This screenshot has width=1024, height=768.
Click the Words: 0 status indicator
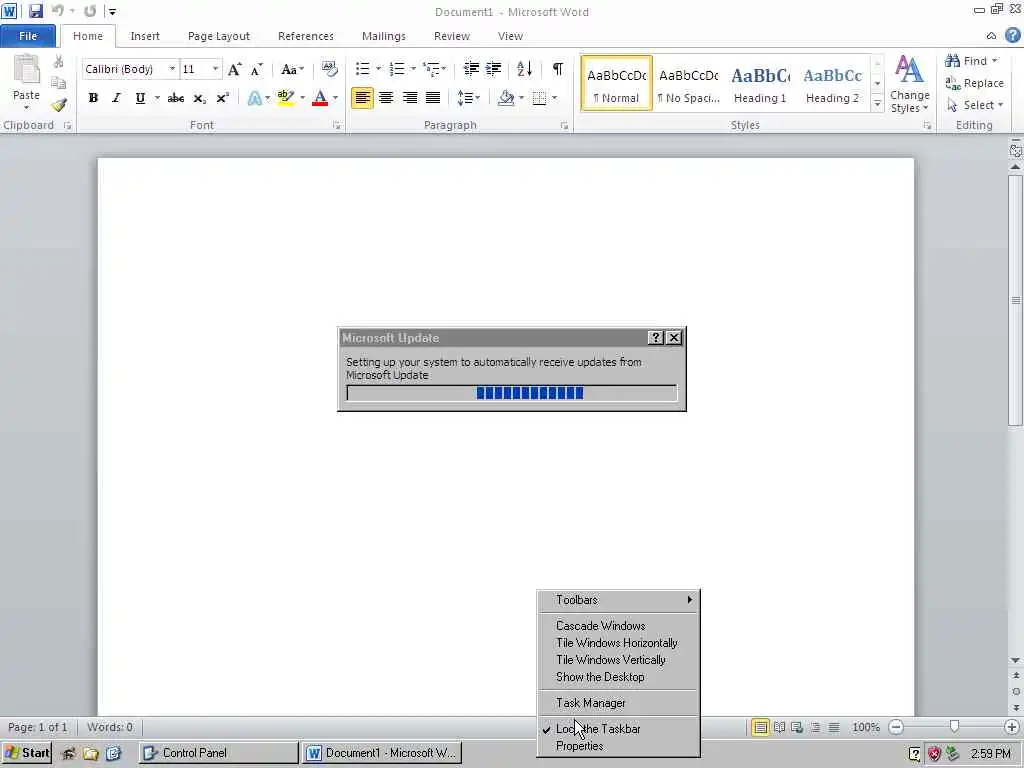[110, 727]
